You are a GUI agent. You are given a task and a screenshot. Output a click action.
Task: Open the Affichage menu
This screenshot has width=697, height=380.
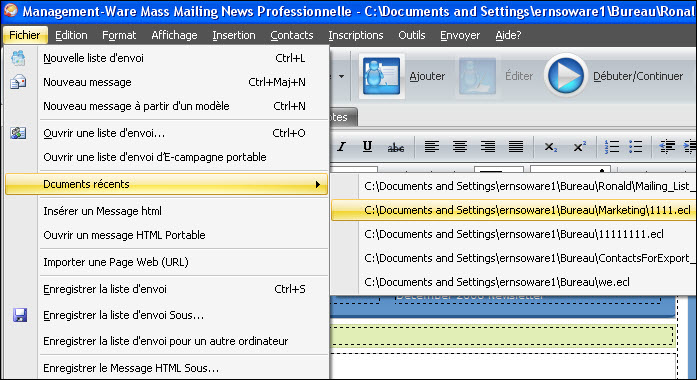[x=174, y=35]
